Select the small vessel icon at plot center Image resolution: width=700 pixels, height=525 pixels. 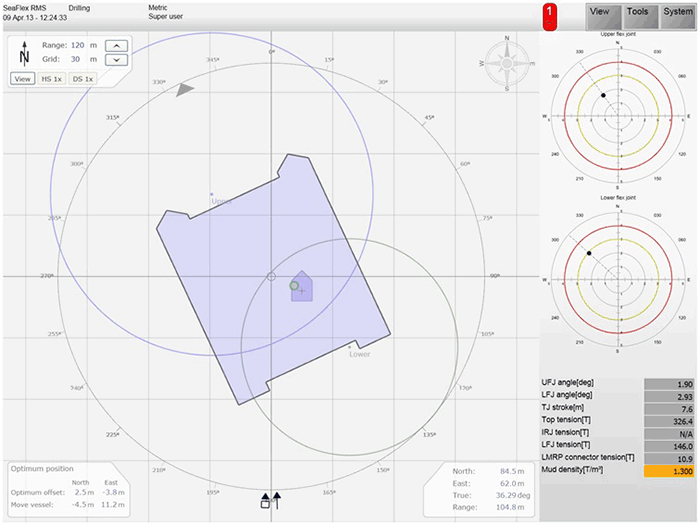(301, 288)
